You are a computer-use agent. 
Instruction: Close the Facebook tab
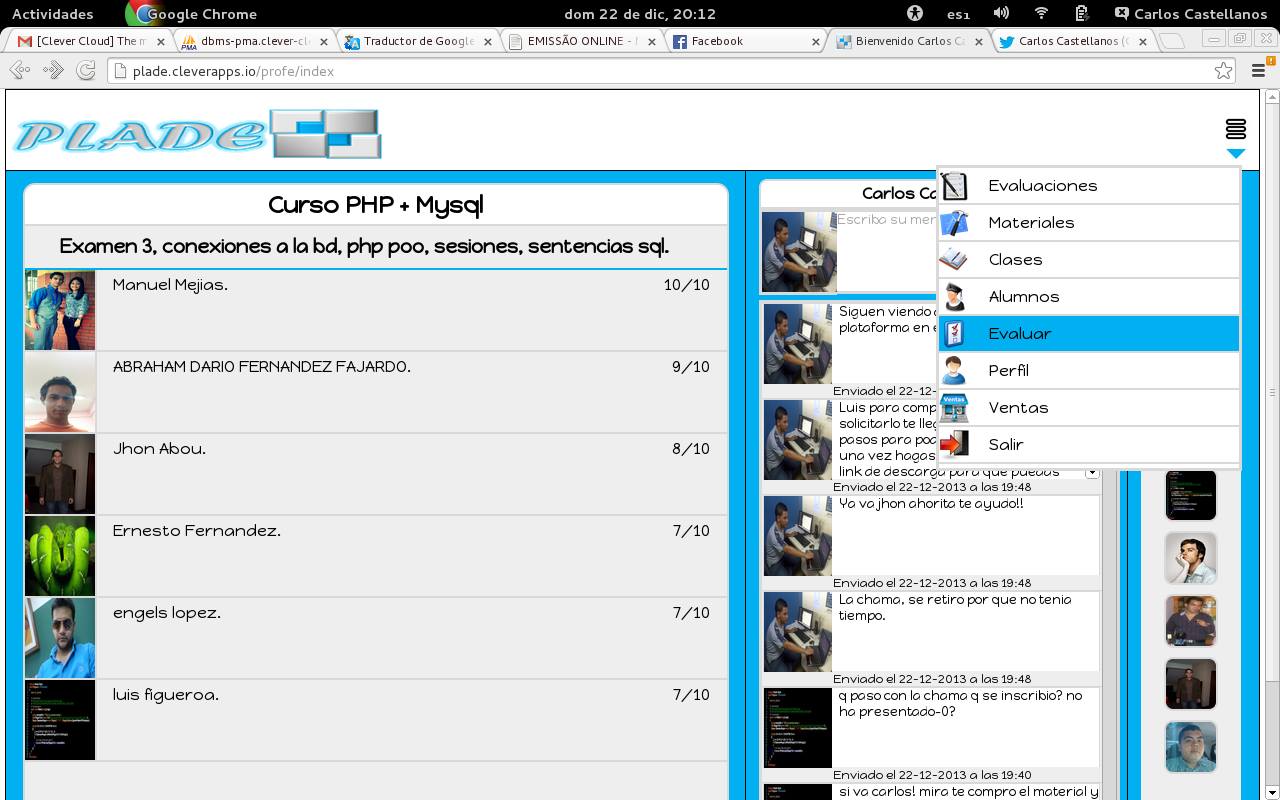click(815, 42)
